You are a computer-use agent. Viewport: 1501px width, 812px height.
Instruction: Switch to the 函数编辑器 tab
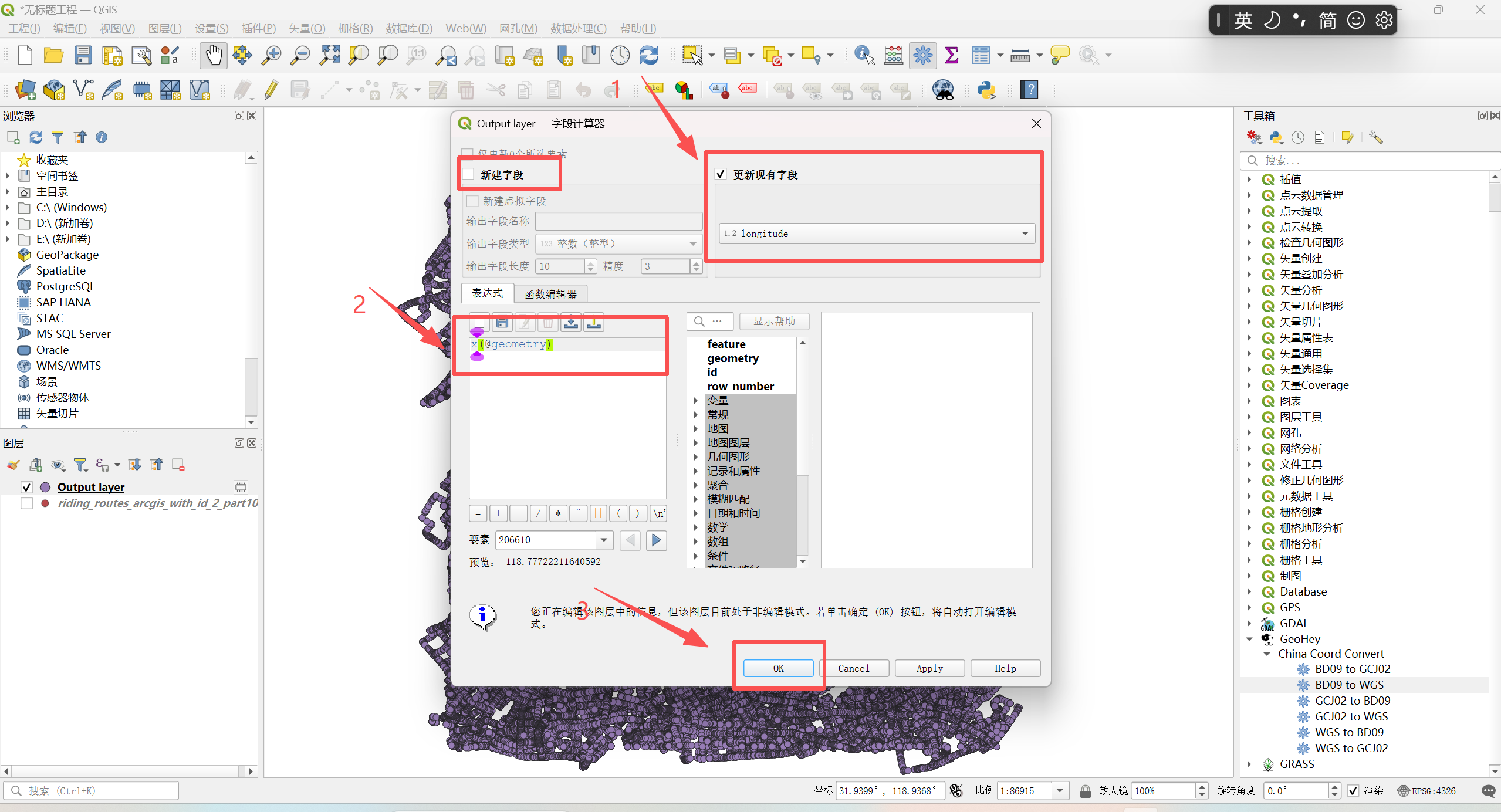click(550, 294)
